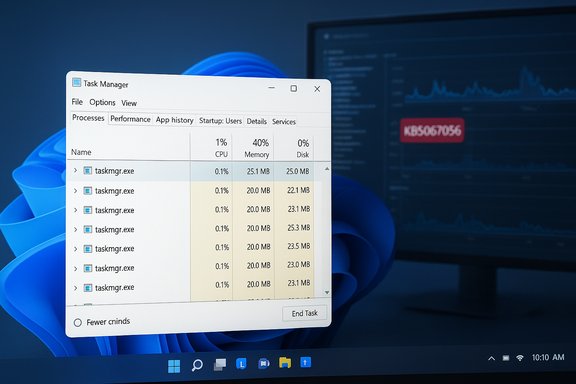This screenshot has width=576, height=384.
Task: Click the process icon in the 25.3 MB disk row
Action: pos(87,229)
